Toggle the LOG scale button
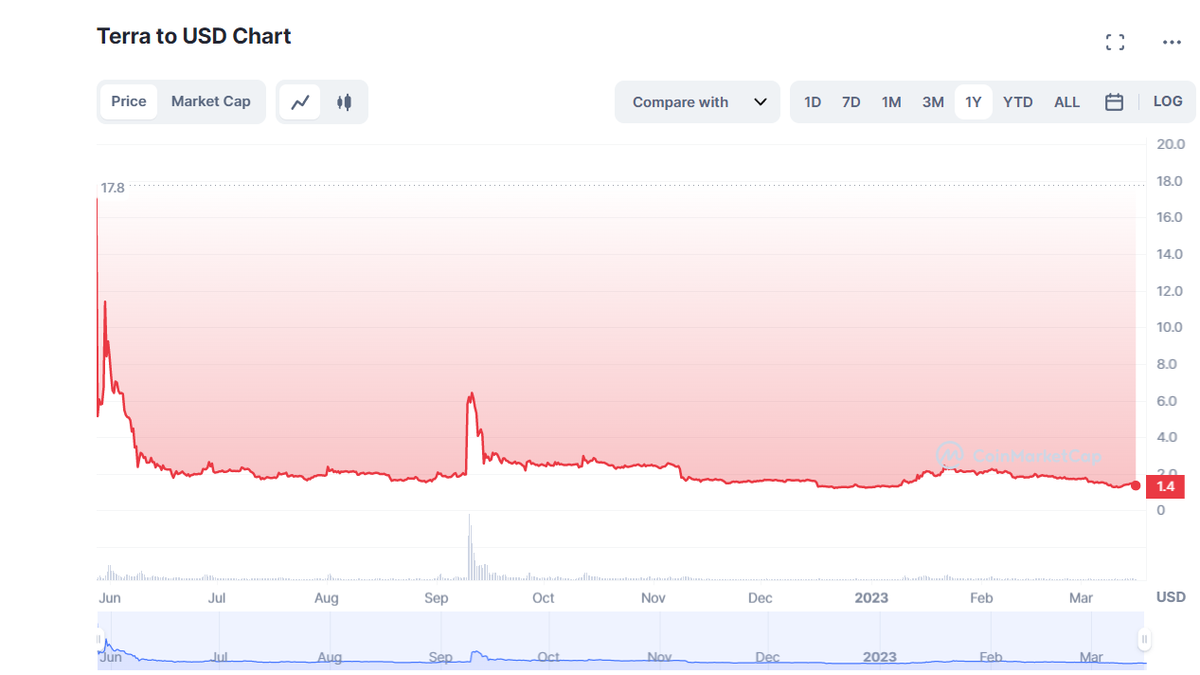Image resolution: width=1200 pixels, height=675 pixels. 1168,101
